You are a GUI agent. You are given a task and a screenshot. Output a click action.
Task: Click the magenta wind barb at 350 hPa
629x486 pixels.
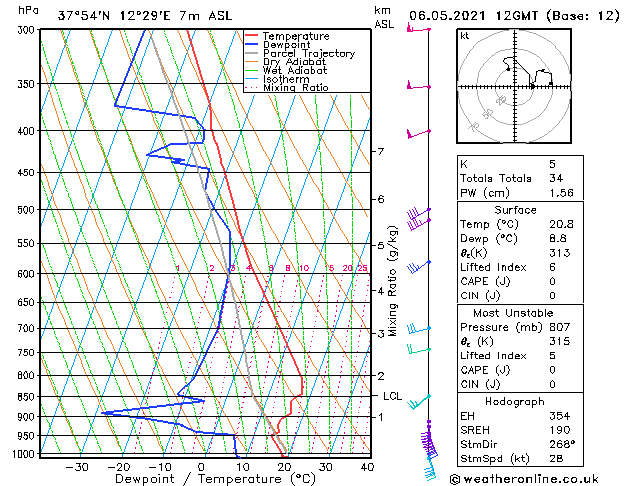[418, 86]
